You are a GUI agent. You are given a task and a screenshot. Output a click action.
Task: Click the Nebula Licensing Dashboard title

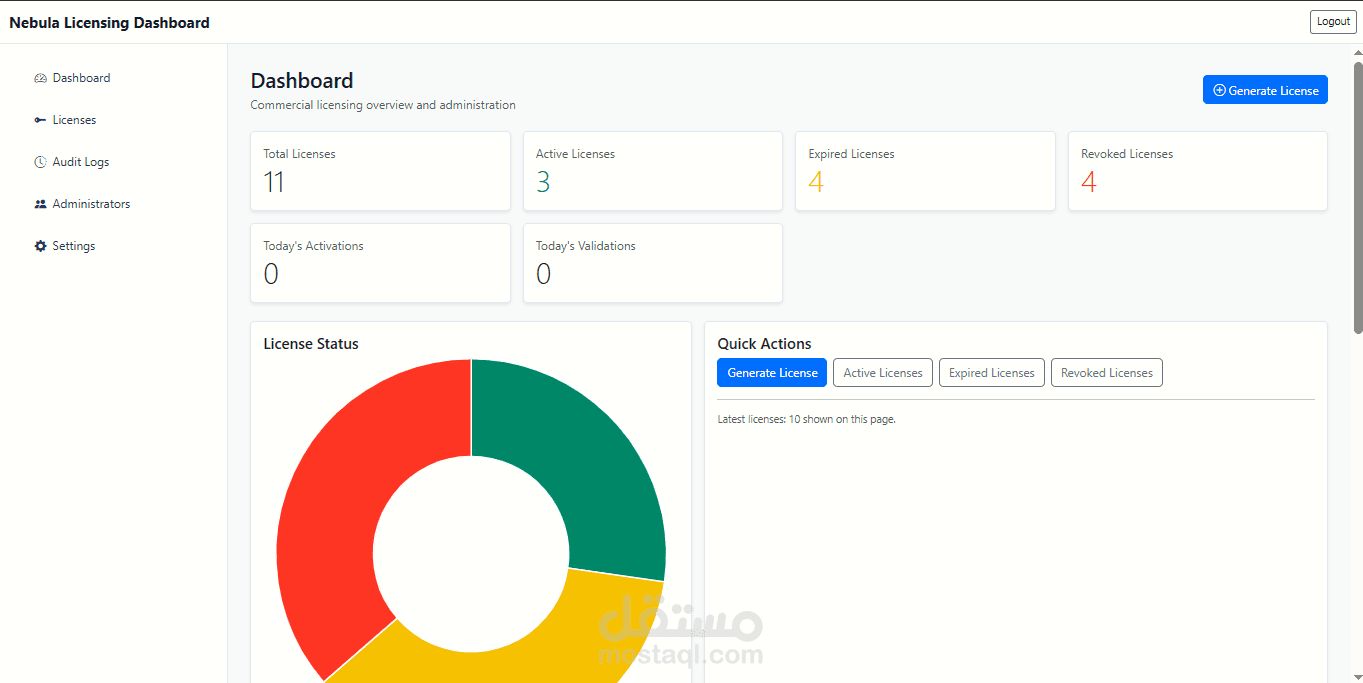pyautogui.click(x=110, y=23)
